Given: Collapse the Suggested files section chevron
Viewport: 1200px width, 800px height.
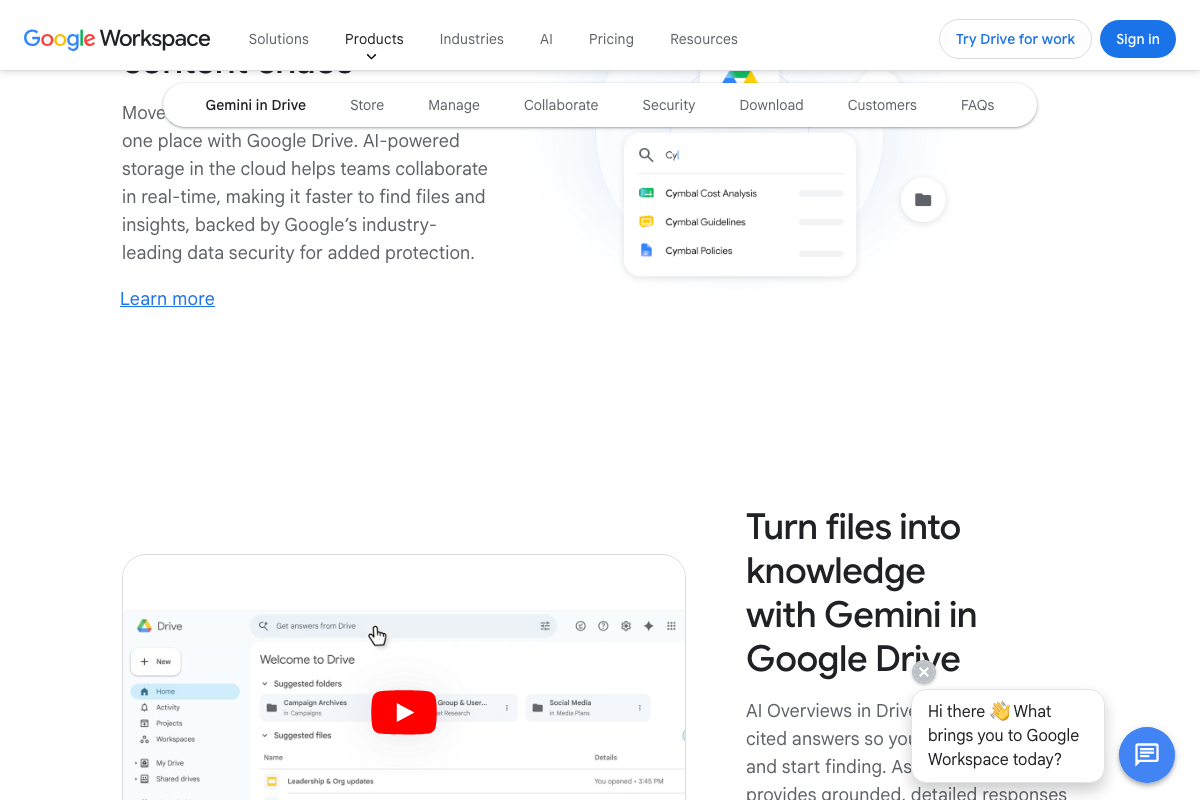Looking at the screenshot, I should tap(265, 735).
